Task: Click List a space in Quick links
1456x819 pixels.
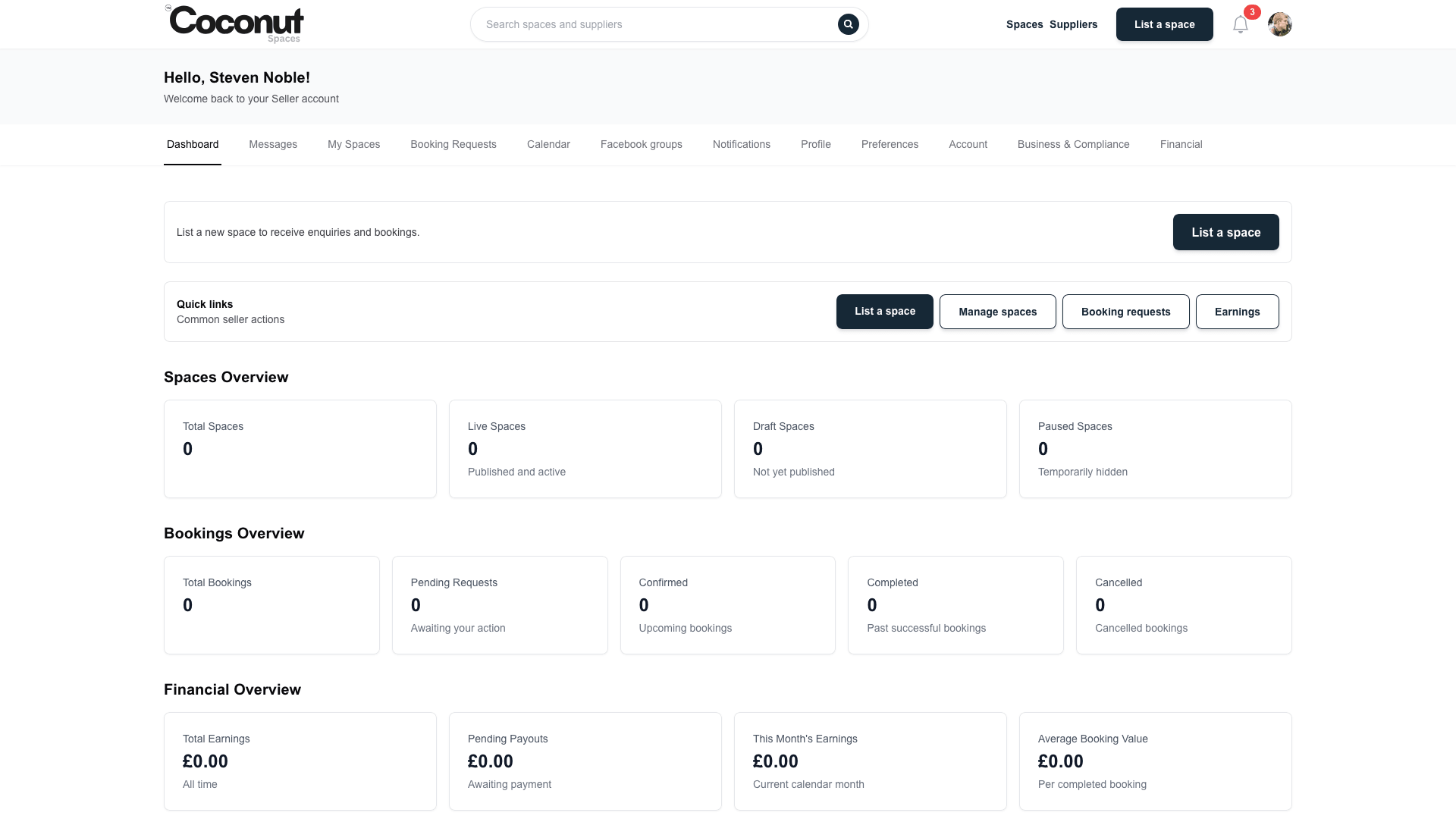Action: coord(884,312)
